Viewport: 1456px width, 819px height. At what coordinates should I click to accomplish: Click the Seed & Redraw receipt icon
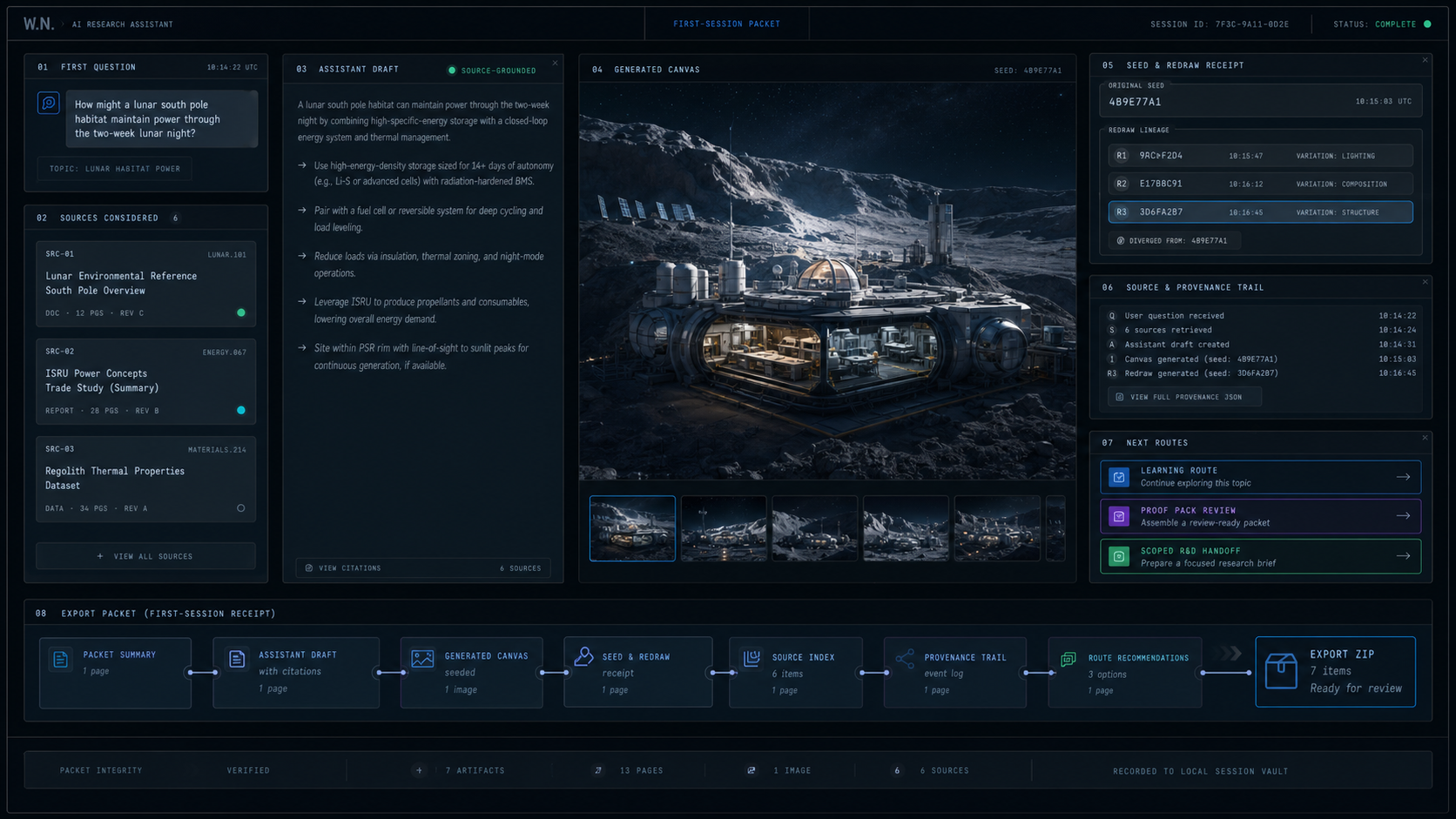click(583, 656)
